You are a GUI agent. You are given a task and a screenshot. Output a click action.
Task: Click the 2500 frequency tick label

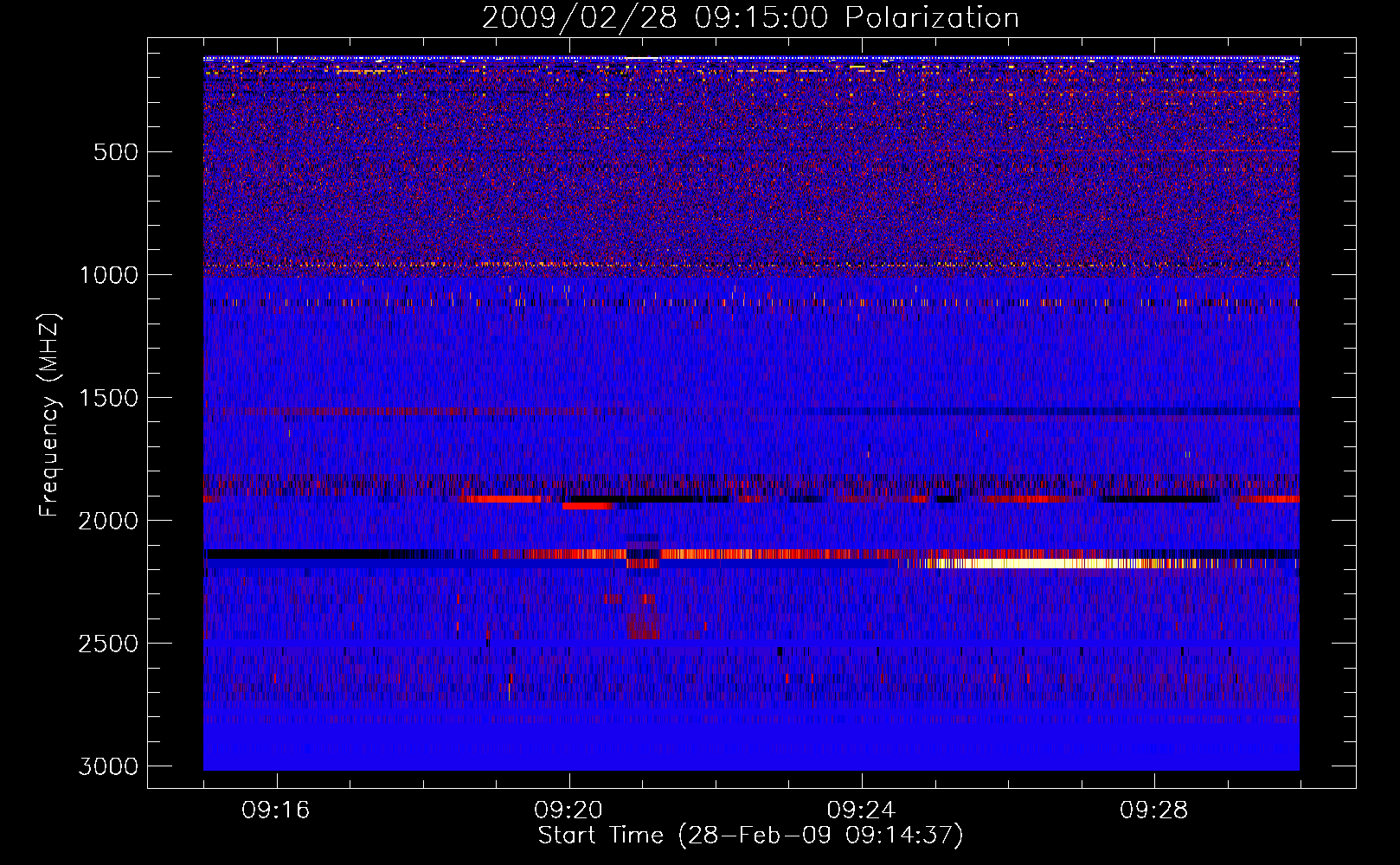click(108, 644)
